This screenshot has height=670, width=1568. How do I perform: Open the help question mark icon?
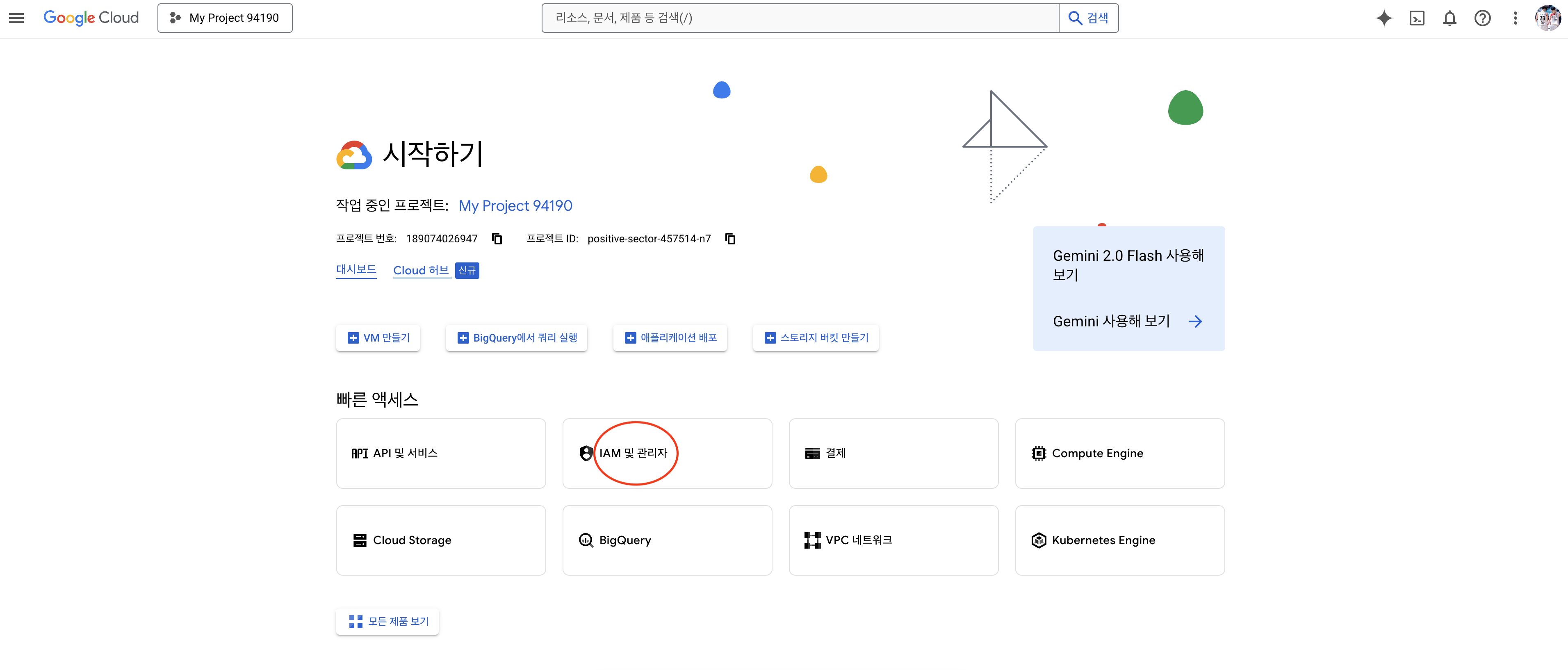point(1482,18)
